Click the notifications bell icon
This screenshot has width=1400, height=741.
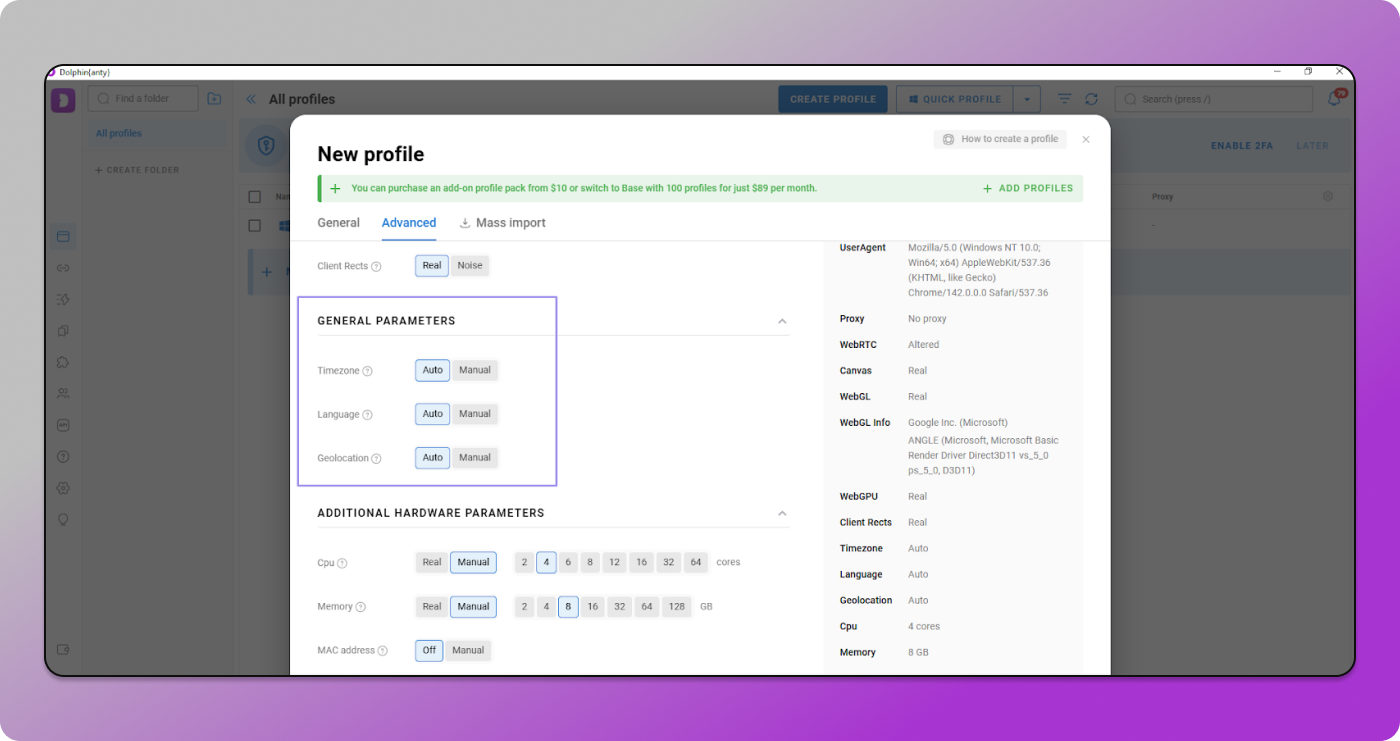(x=1334, y=99)
